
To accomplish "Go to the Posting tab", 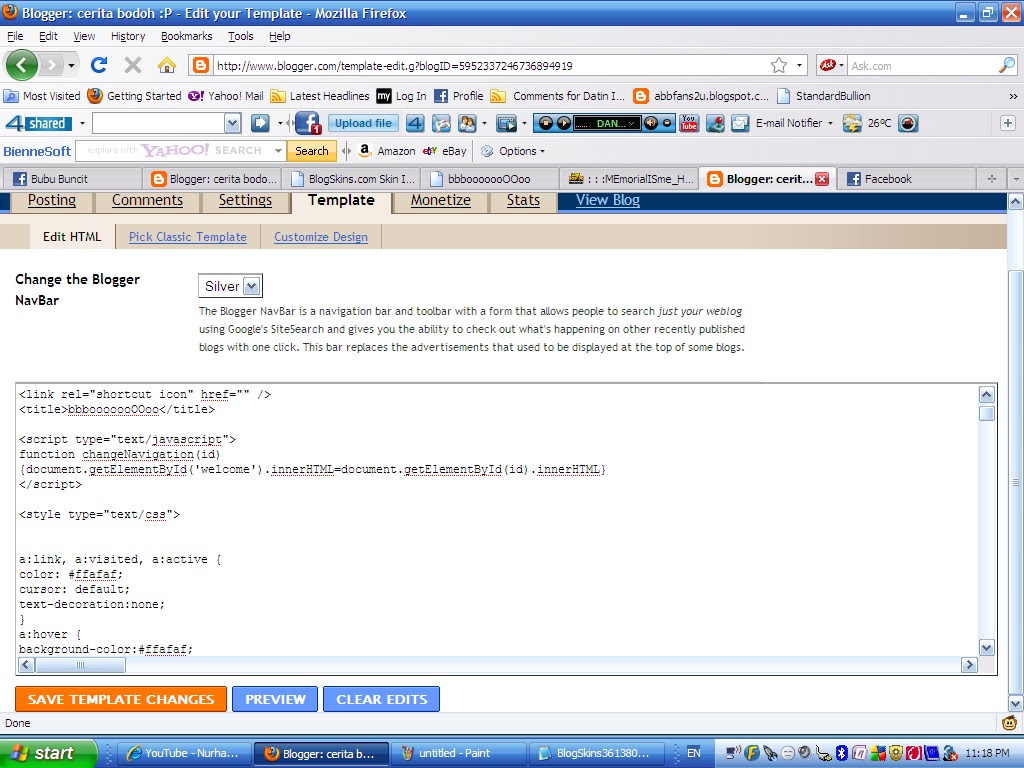I will 52,200.
